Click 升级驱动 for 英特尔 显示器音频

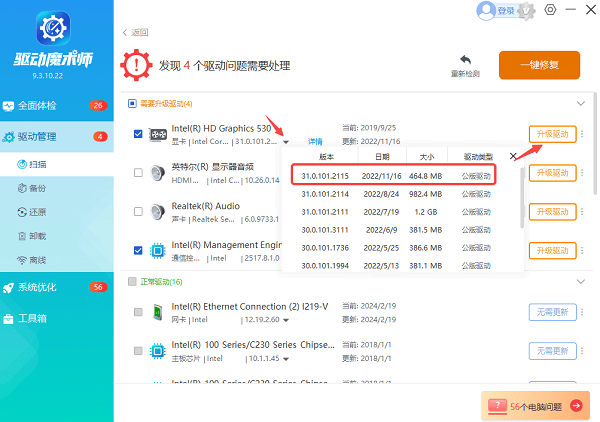(x=552, y=173)
